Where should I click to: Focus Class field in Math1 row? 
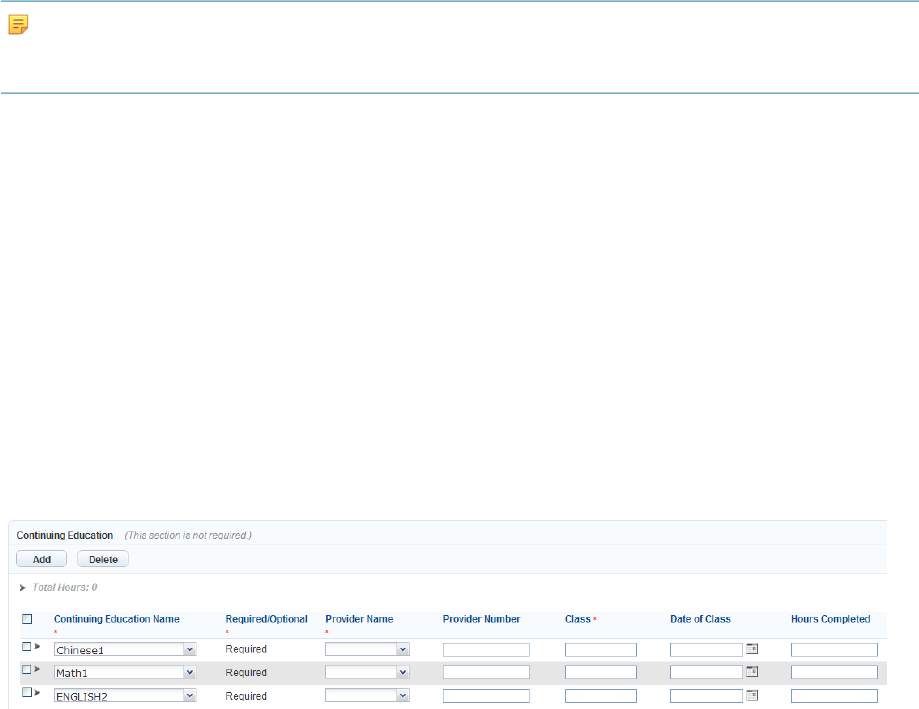pos(601,672)
